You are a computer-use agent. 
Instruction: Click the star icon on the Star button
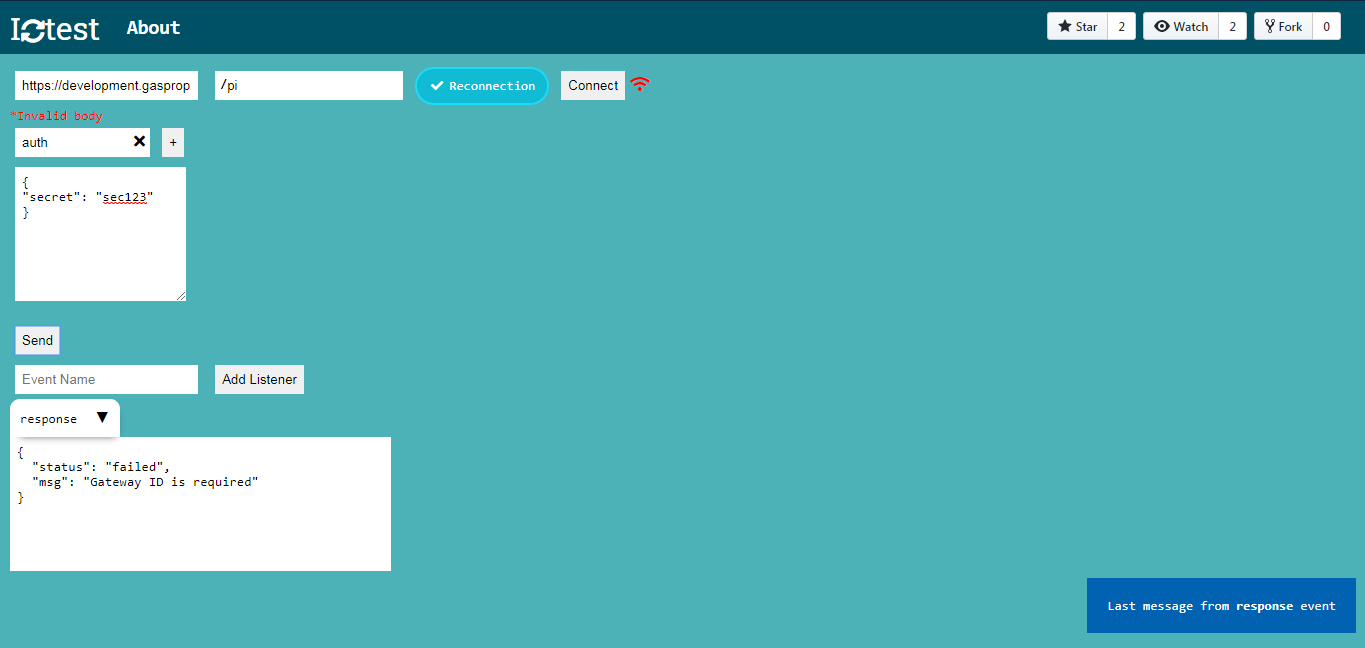pos(1065,25)
